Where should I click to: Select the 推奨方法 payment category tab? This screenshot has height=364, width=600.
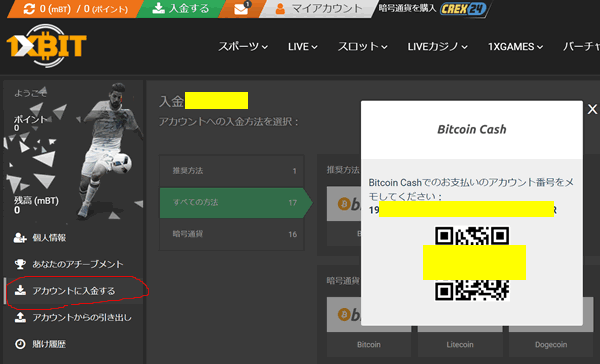tap(232, 171)
